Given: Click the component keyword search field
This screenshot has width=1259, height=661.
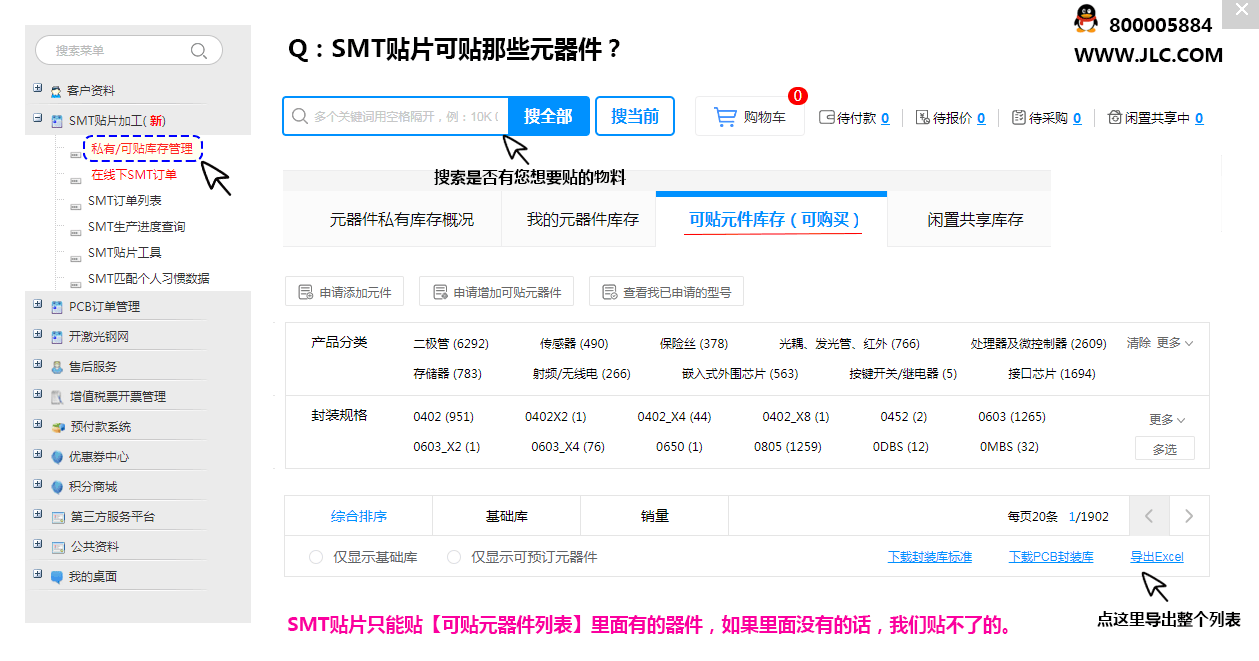Looking at the screenshot, I should (405, 117).
